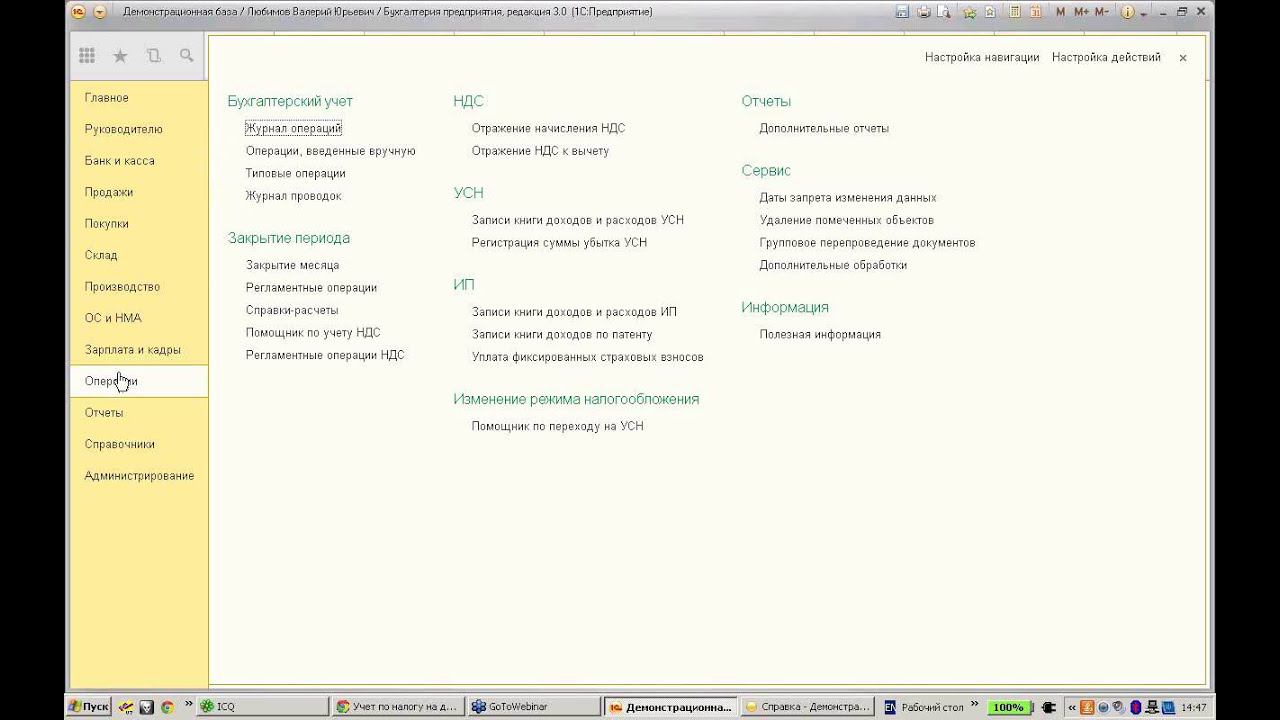1280x720 pixels.
Task: Open the 1C main menu dropdown in title bar
Action: (99, 12)
